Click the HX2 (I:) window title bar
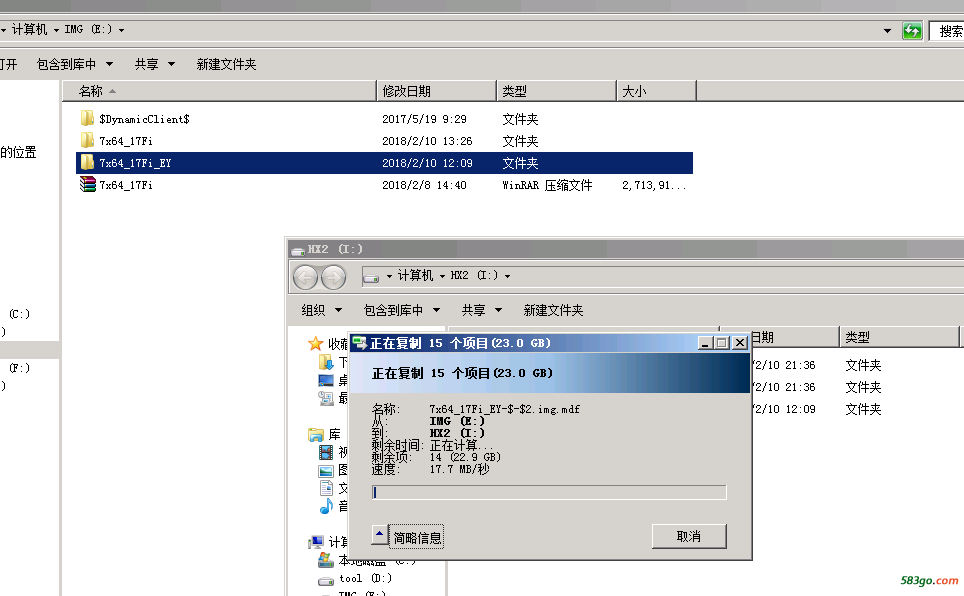This screenshot has width=964, height=596. (626, 249)
